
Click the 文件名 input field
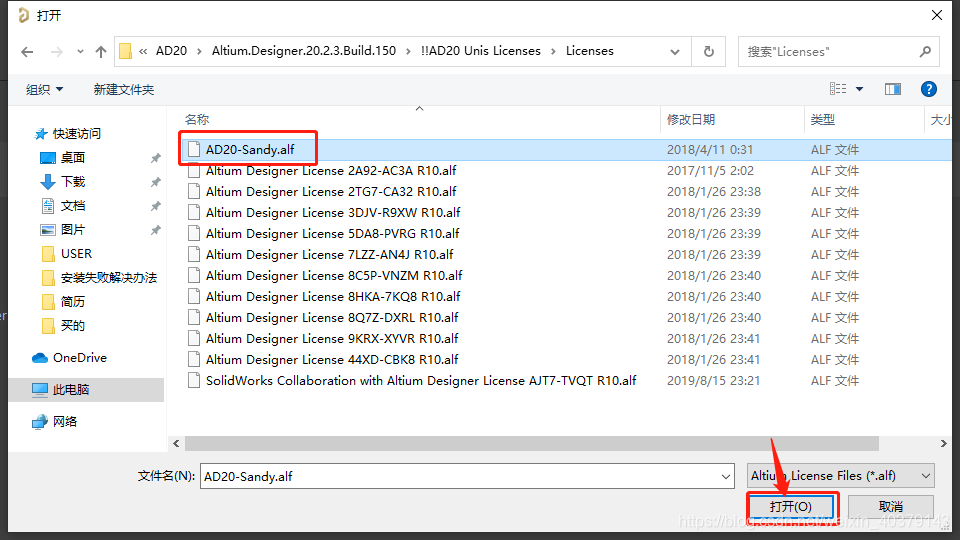pos(467,476)
